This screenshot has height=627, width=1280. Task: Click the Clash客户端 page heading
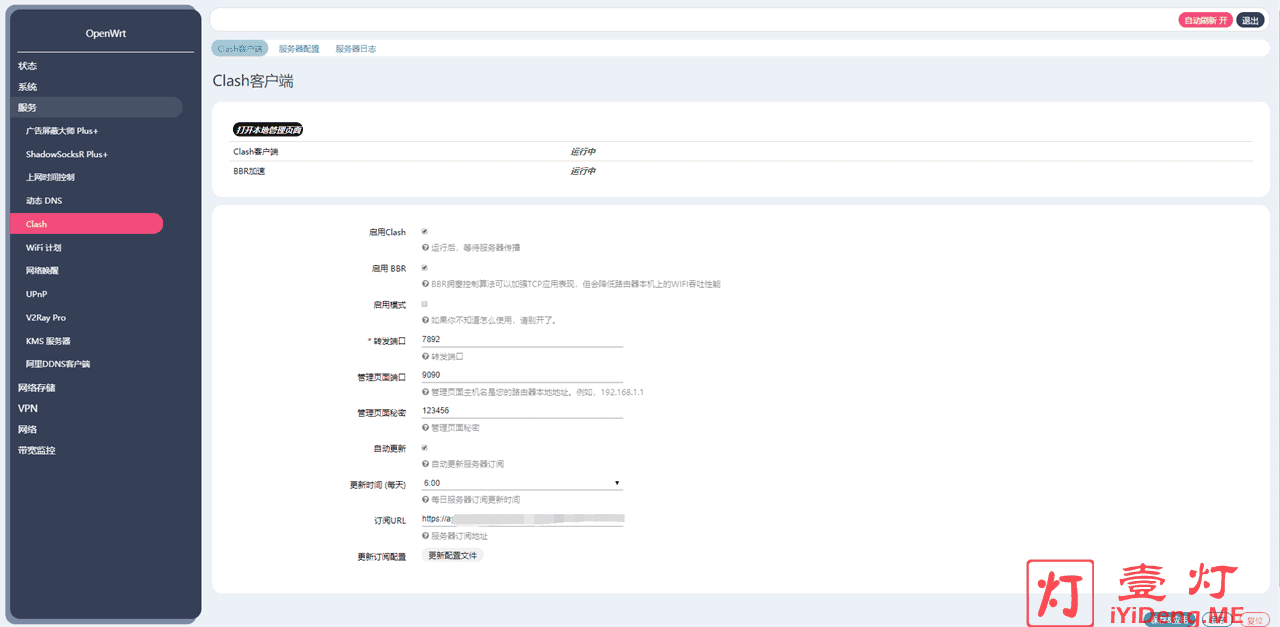coord(253,81)
